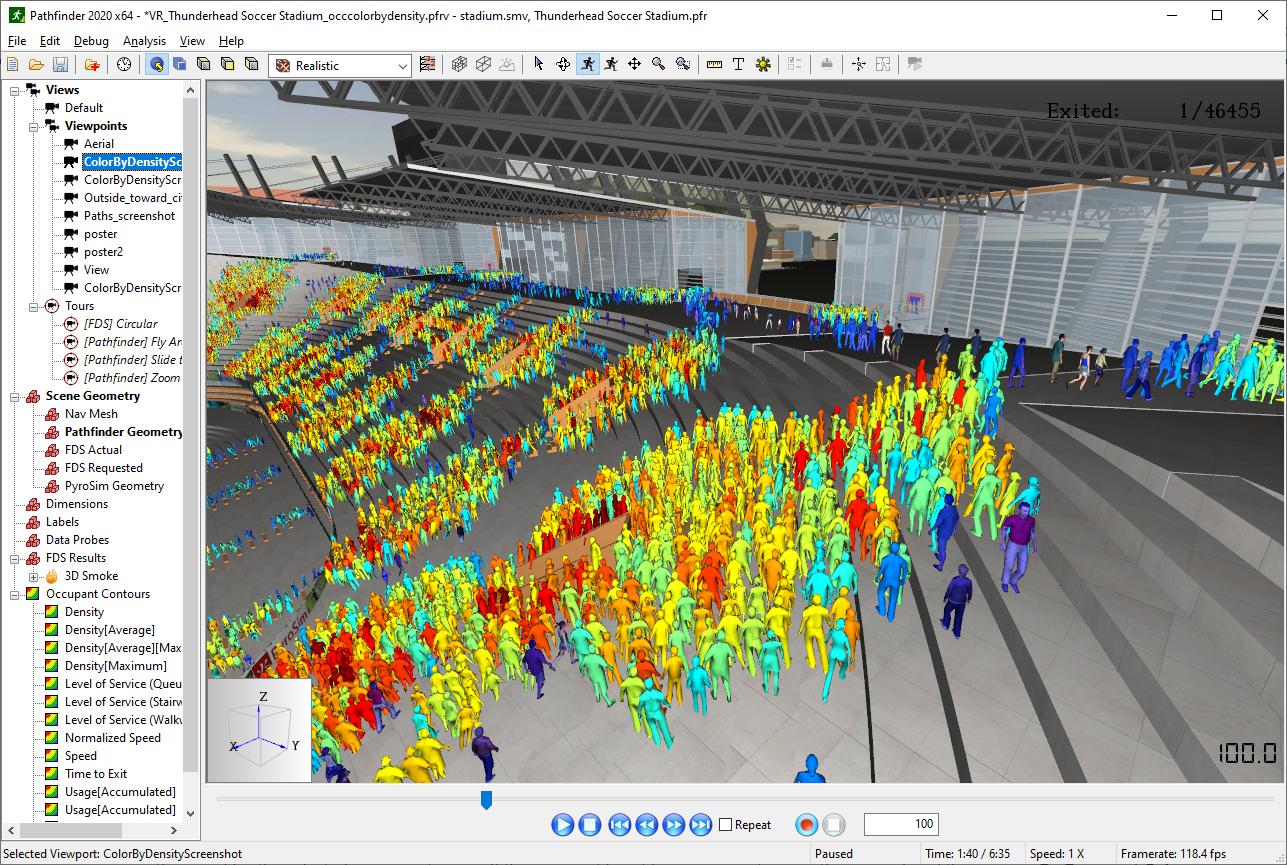
Task: Start playback with the Play button
Action: point(563,825)
